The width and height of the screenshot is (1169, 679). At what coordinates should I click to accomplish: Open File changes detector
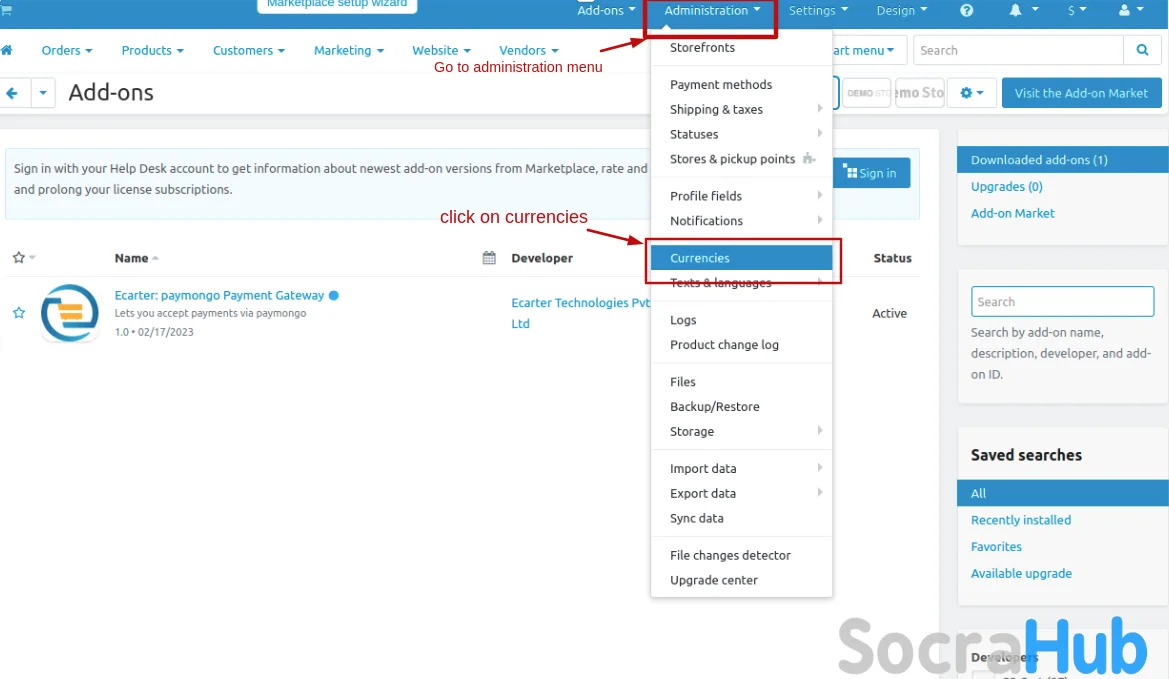pos(741,555)
